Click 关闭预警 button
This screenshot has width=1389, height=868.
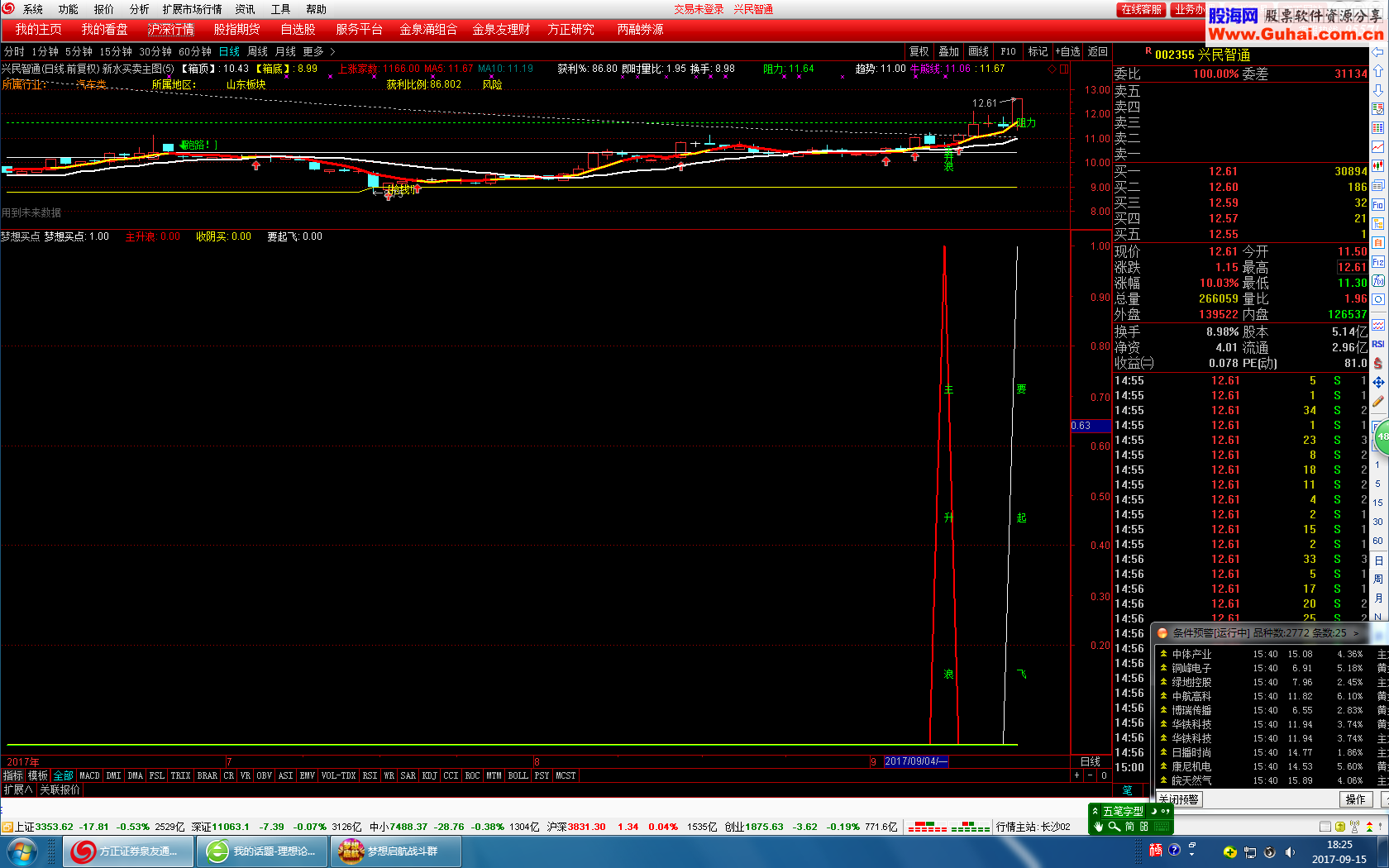[1179, 799]
